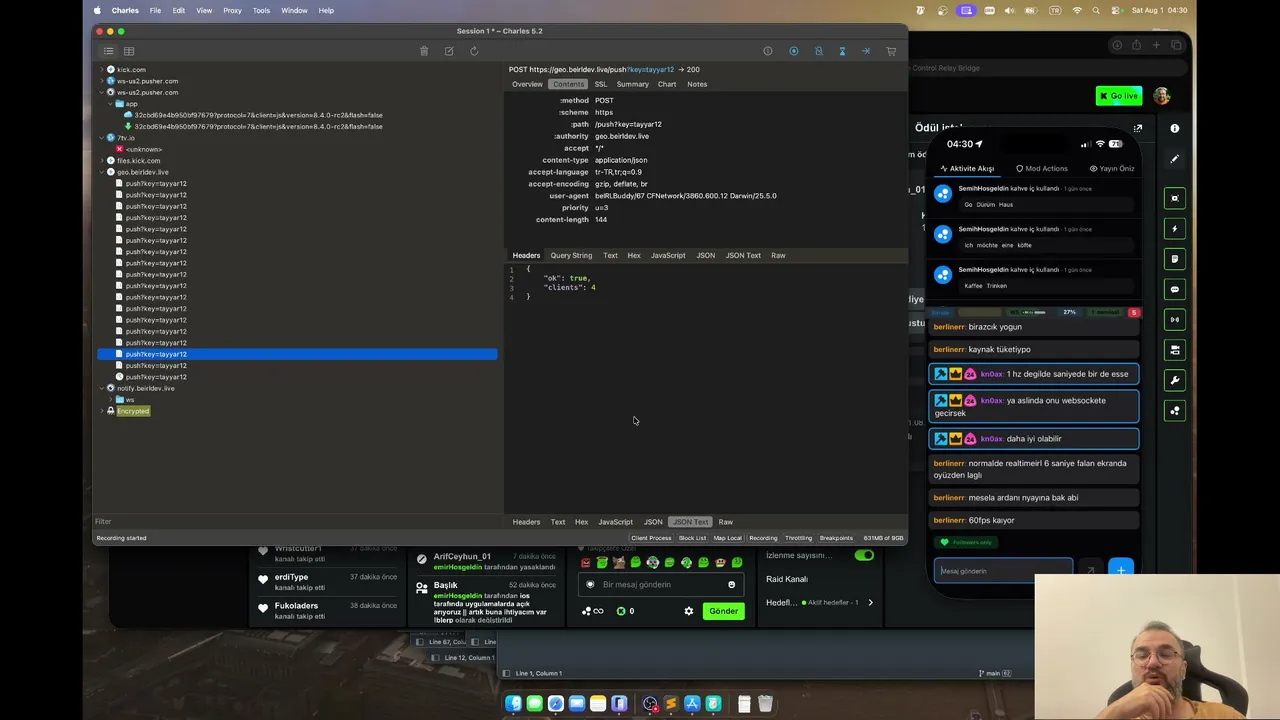Screen dimensions: 1280x720
Task: Select the Query String request tab
Action: click(571, 255)
